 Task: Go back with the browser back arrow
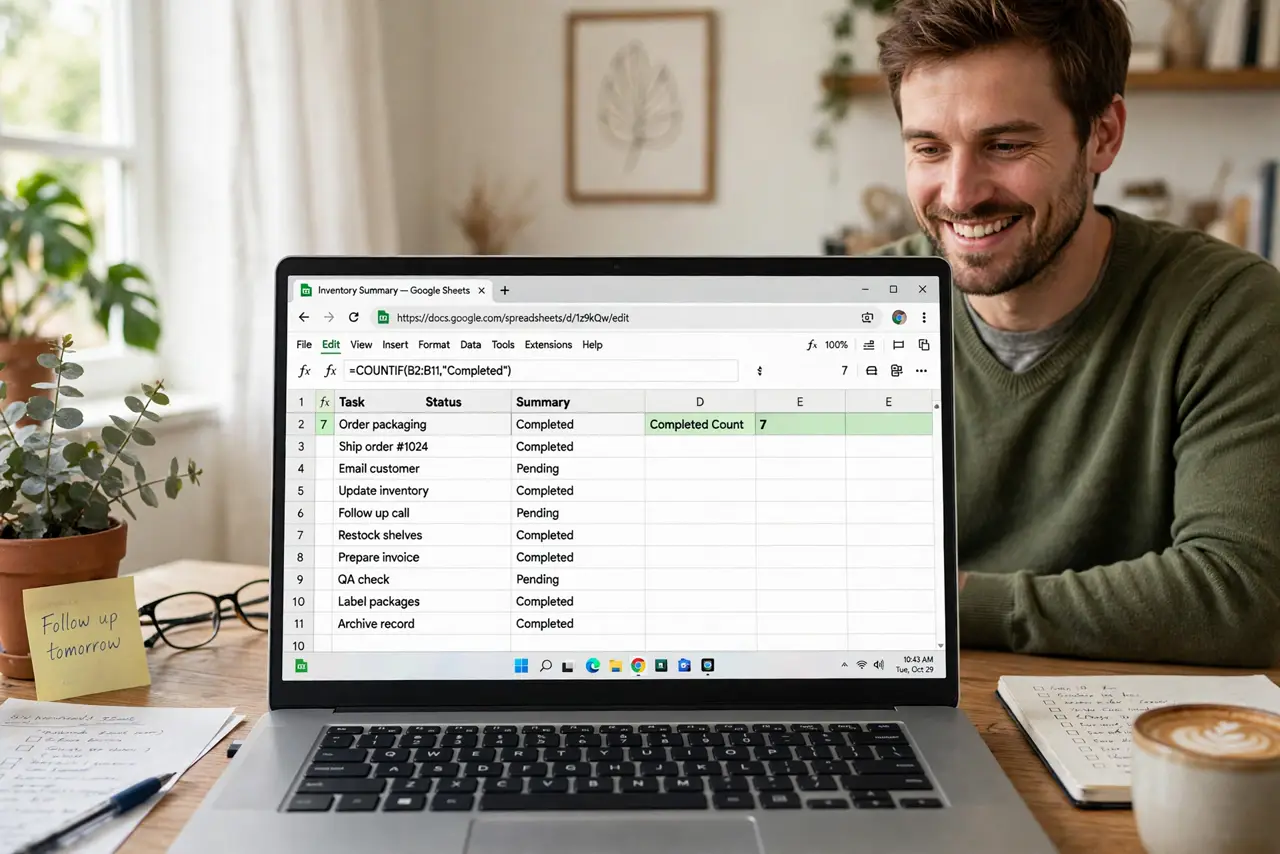(x=304, y=317)
